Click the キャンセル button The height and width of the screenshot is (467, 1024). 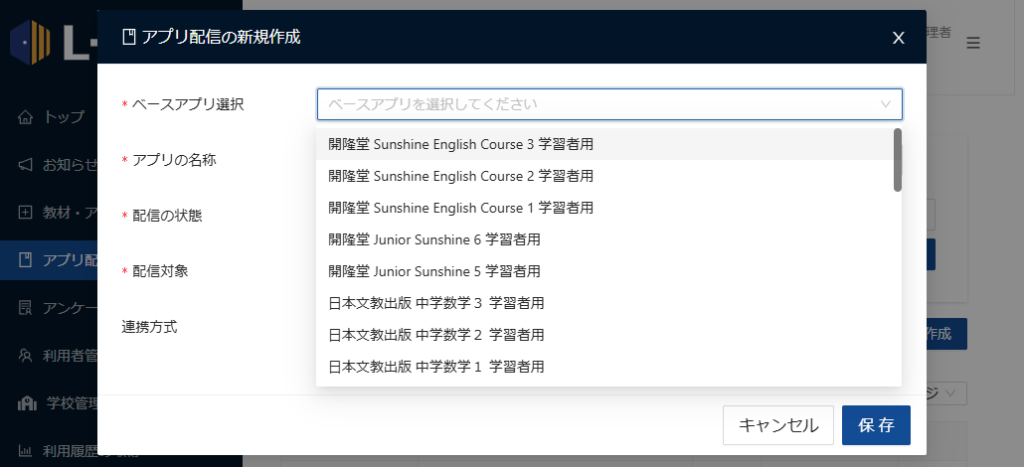778,425
